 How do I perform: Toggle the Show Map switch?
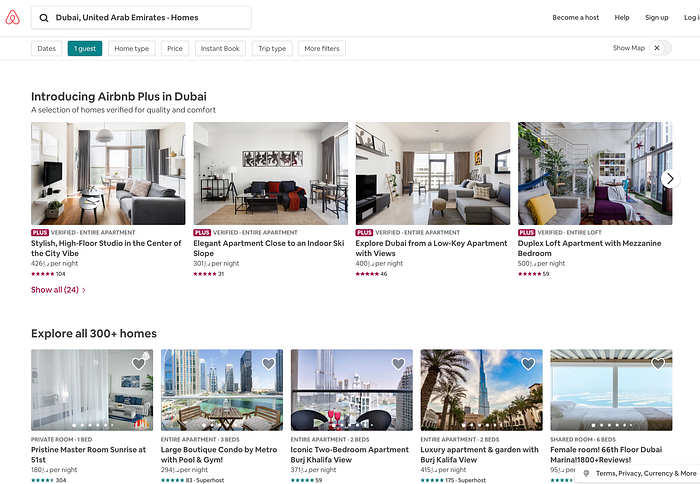click(x=660, y=48)
